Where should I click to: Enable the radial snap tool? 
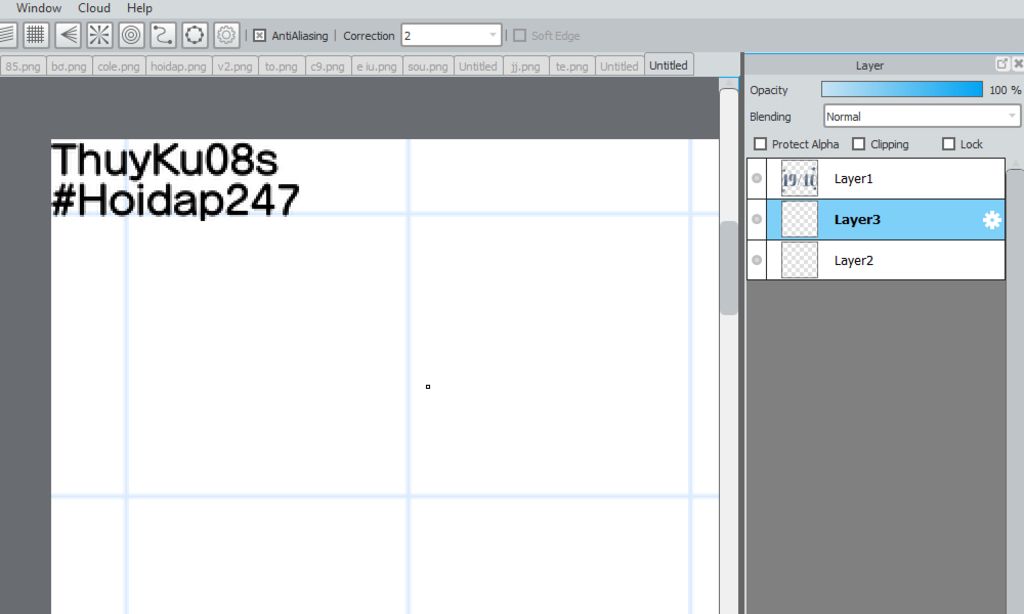click(x=99, y=35)
